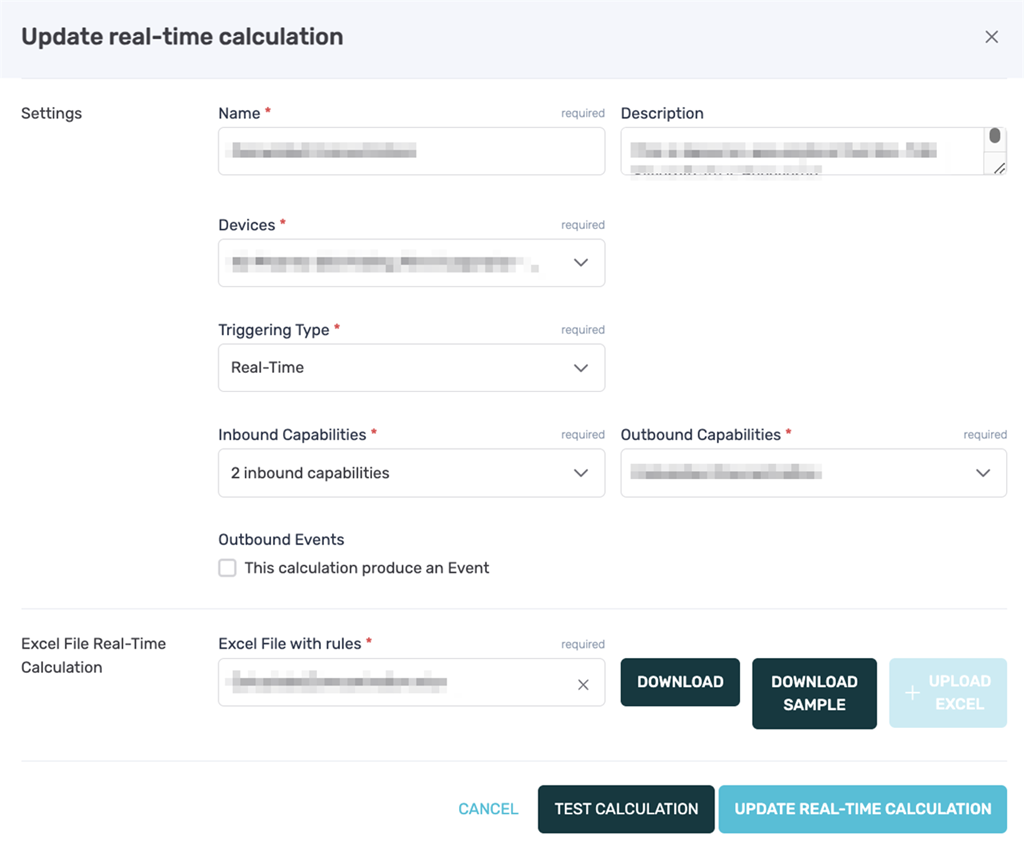Click the 'This calculation produce an Event' label

(367, 568)
